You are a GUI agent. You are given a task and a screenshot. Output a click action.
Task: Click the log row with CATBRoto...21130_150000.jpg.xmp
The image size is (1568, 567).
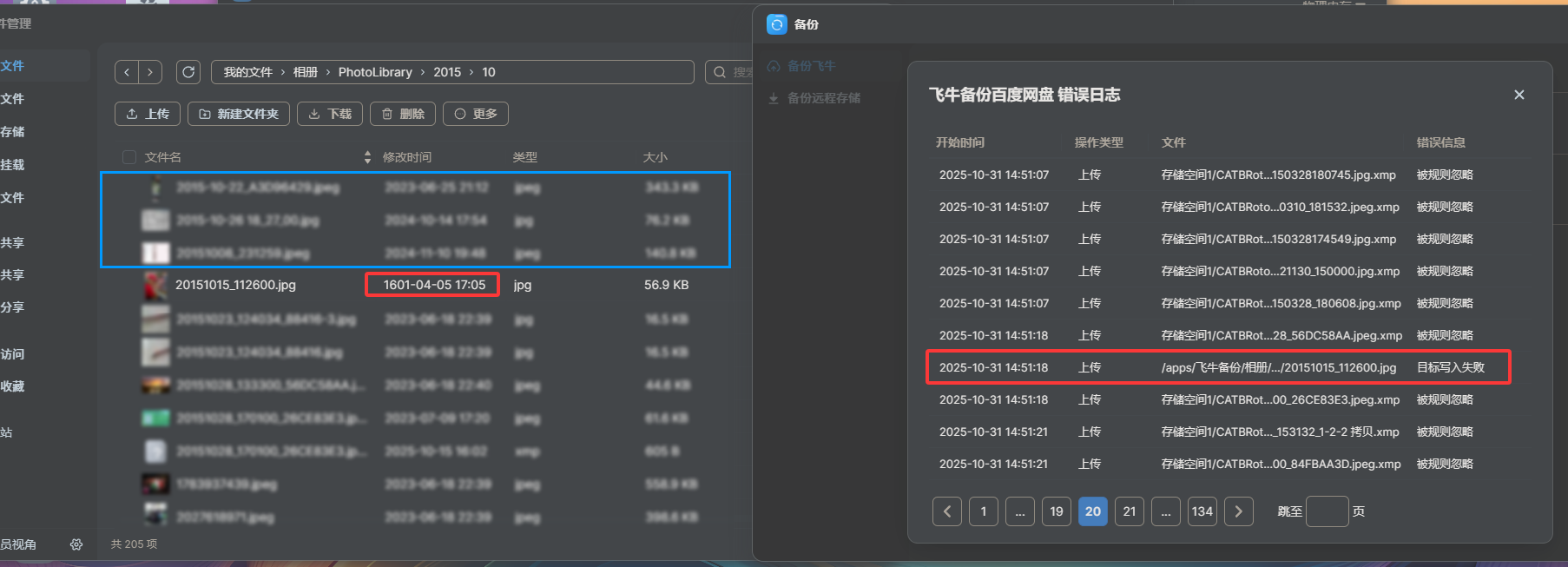tap(1229, 271)
